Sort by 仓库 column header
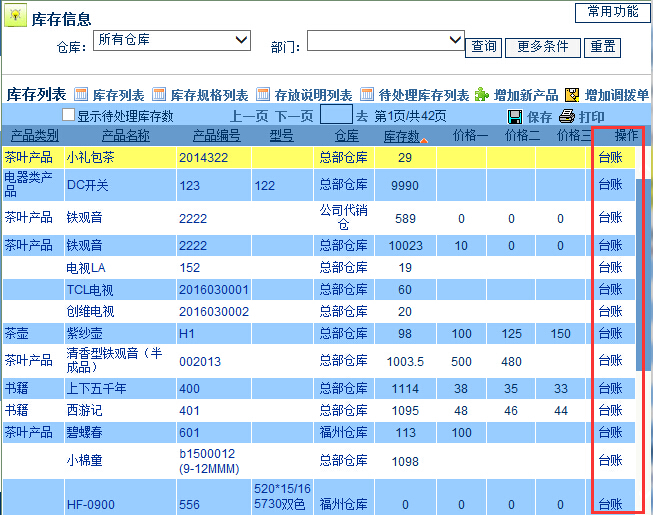The image size is (653, 515). [346, 136]
